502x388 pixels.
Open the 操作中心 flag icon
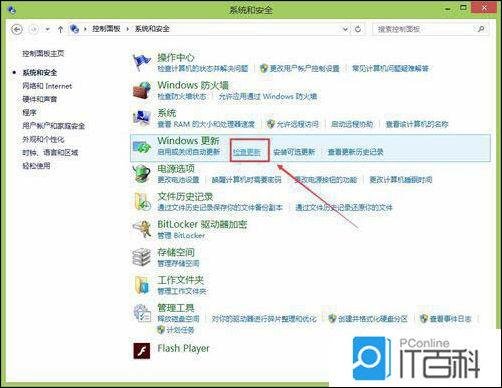(141, 62)
